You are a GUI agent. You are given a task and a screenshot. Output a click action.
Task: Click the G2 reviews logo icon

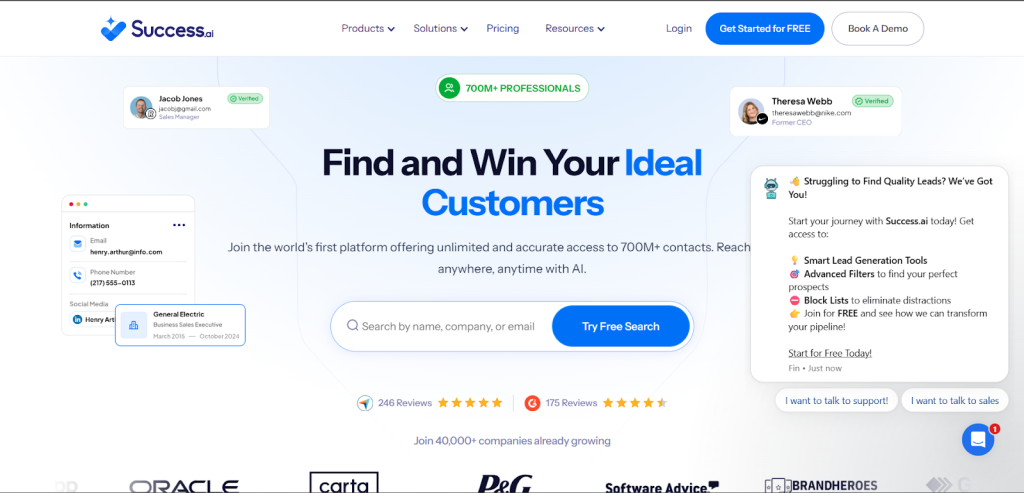pyautogui.click(x=532, y=403)
